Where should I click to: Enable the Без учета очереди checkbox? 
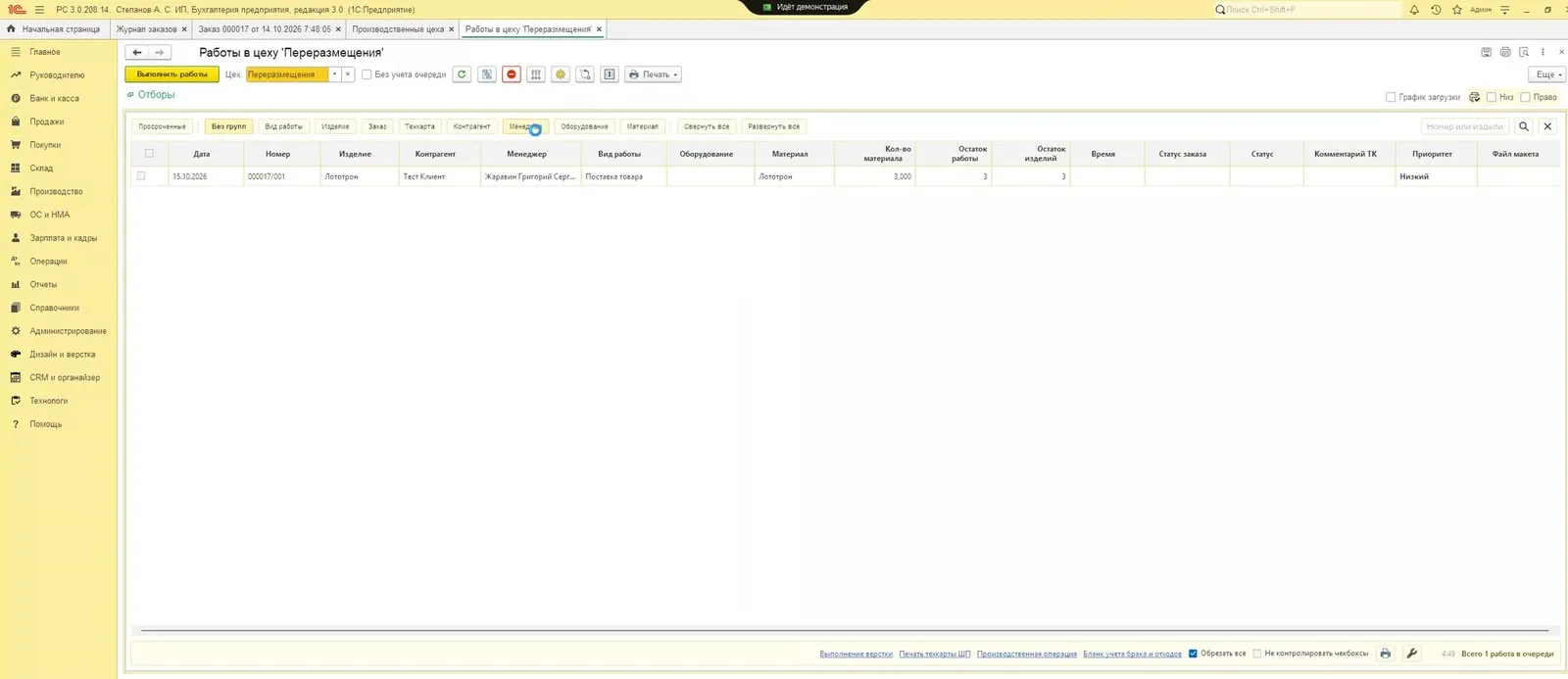coord(367,74)
